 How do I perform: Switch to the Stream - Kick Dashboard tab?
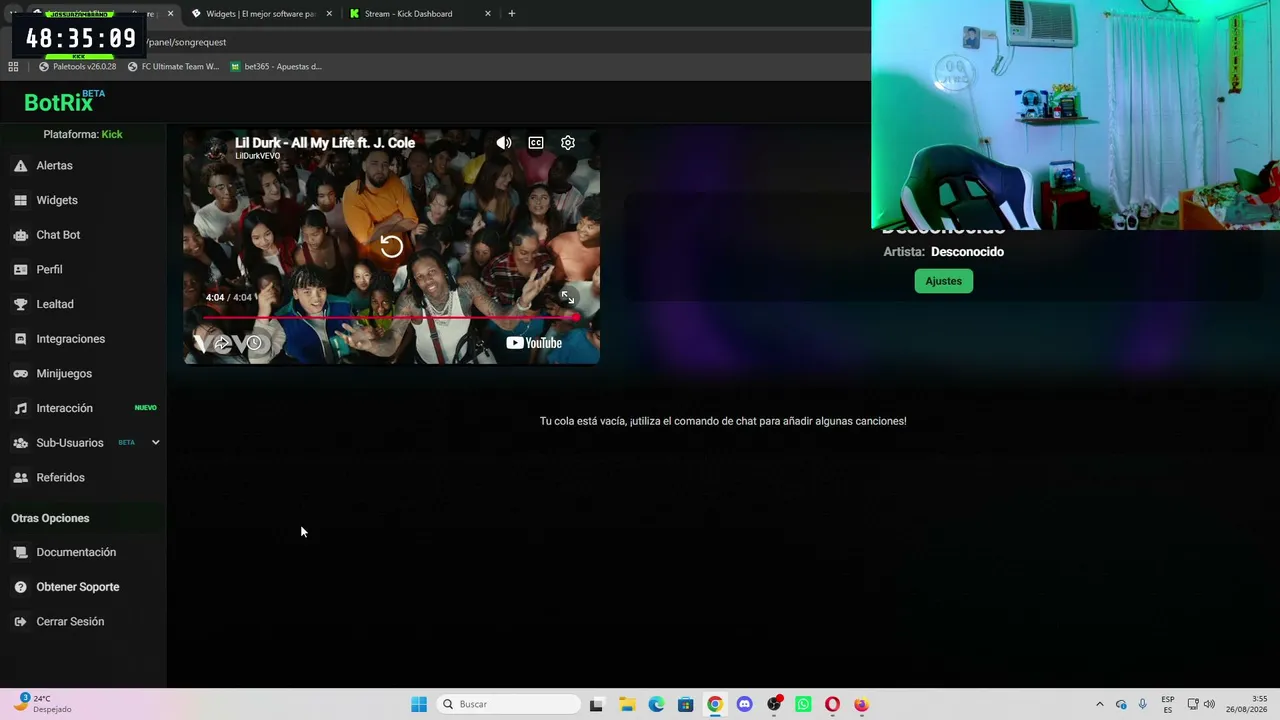point(418,14)
